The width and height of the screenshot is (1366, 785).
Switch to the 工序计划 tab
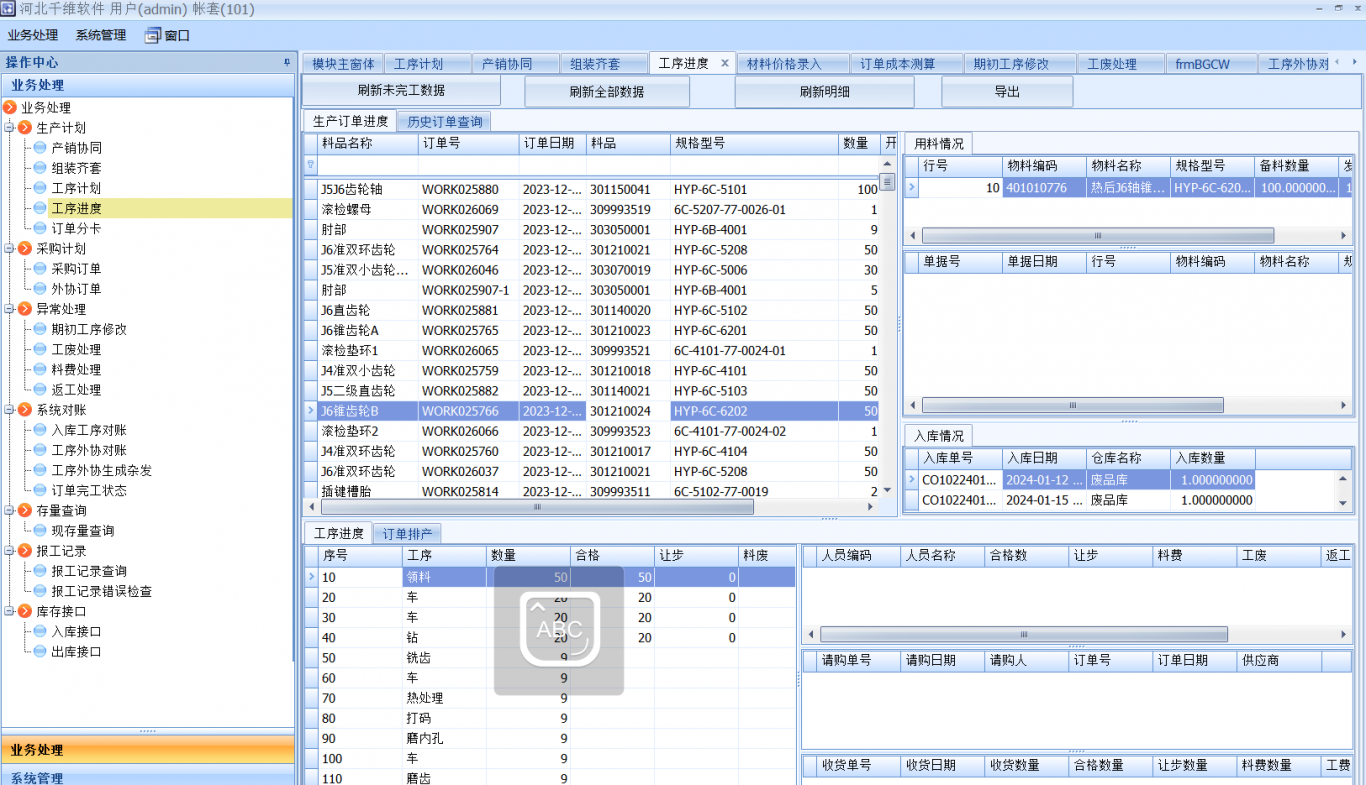(426, 64)
